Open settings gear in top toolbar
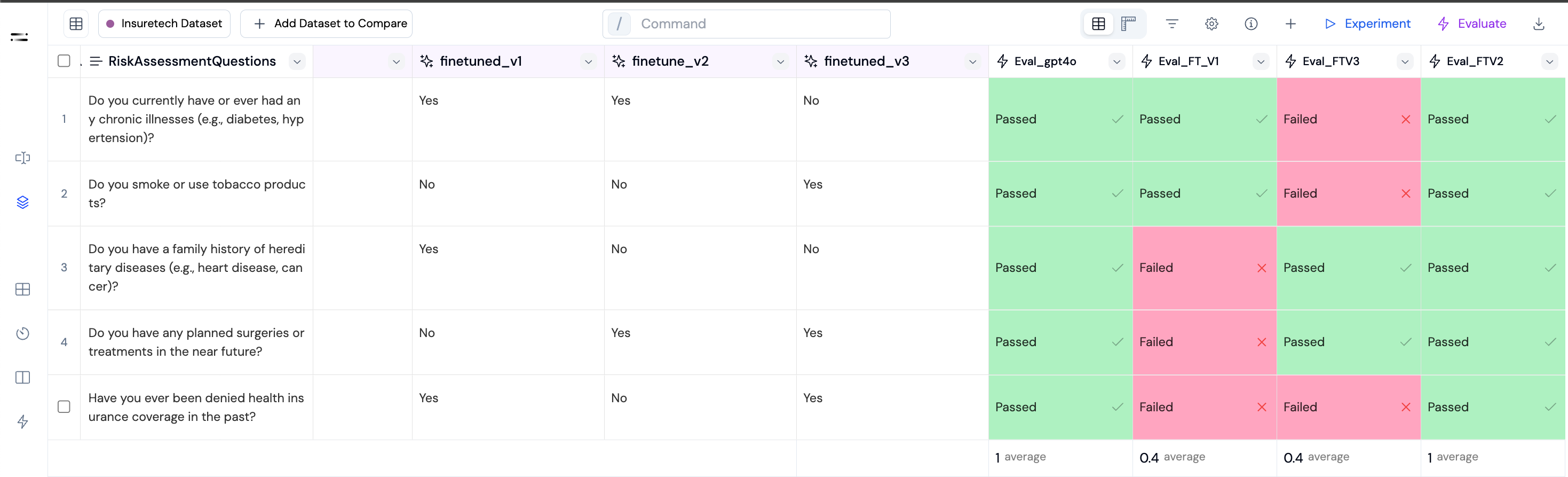 click(x=1211, y=24)
